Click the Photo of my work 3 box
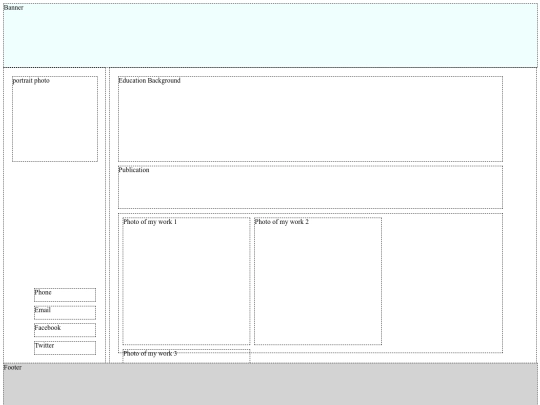The width and height of the screenshot is (540, 405). point(186,356)
